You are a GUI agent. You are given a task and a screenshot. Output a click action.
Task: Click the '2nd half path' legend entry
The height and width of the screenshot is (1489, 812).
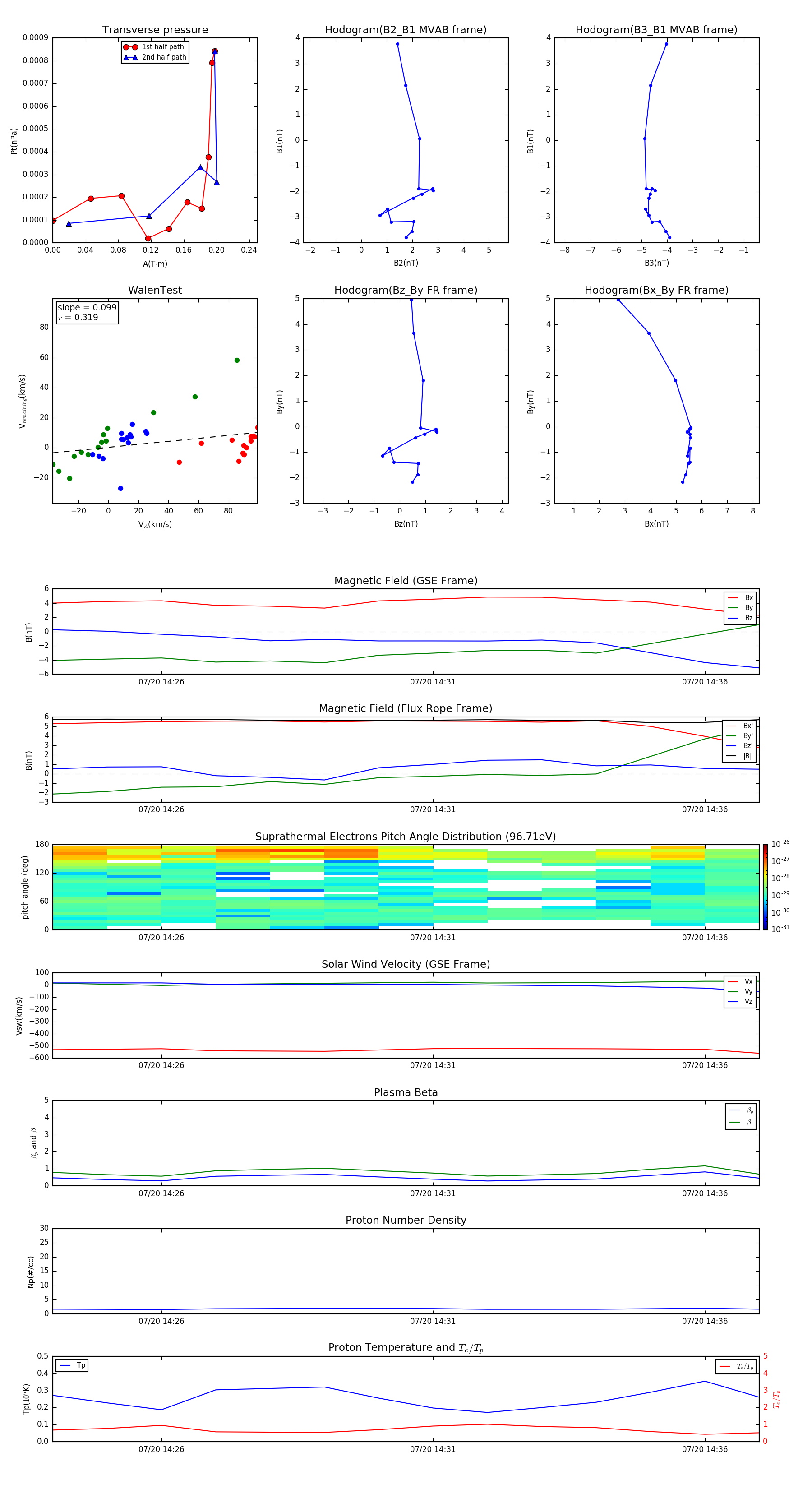pyautogui.click(x=155, y=57)
